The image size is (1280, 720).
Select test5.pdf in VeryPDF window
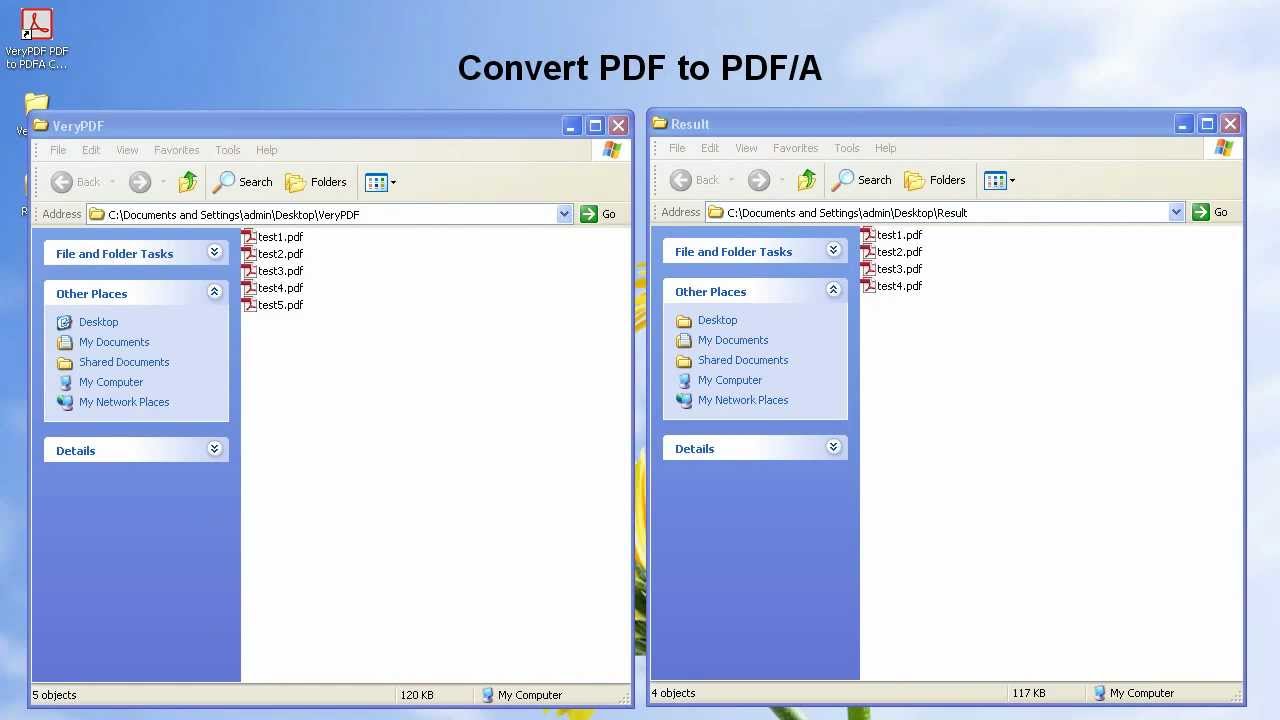coord(272,305)
